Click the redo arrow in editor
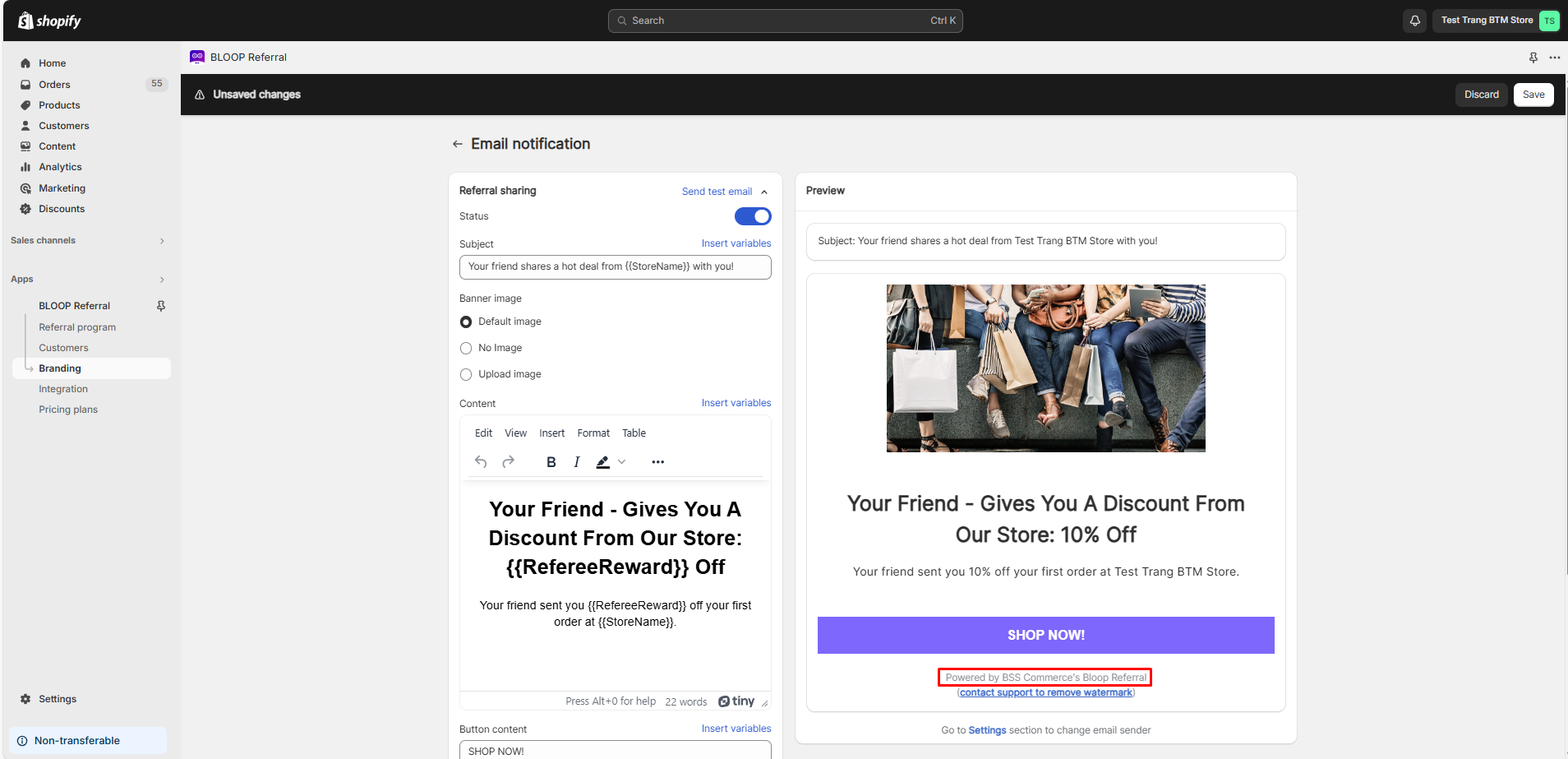This screenshot has height=759, width=1568. tap(508, 462)
